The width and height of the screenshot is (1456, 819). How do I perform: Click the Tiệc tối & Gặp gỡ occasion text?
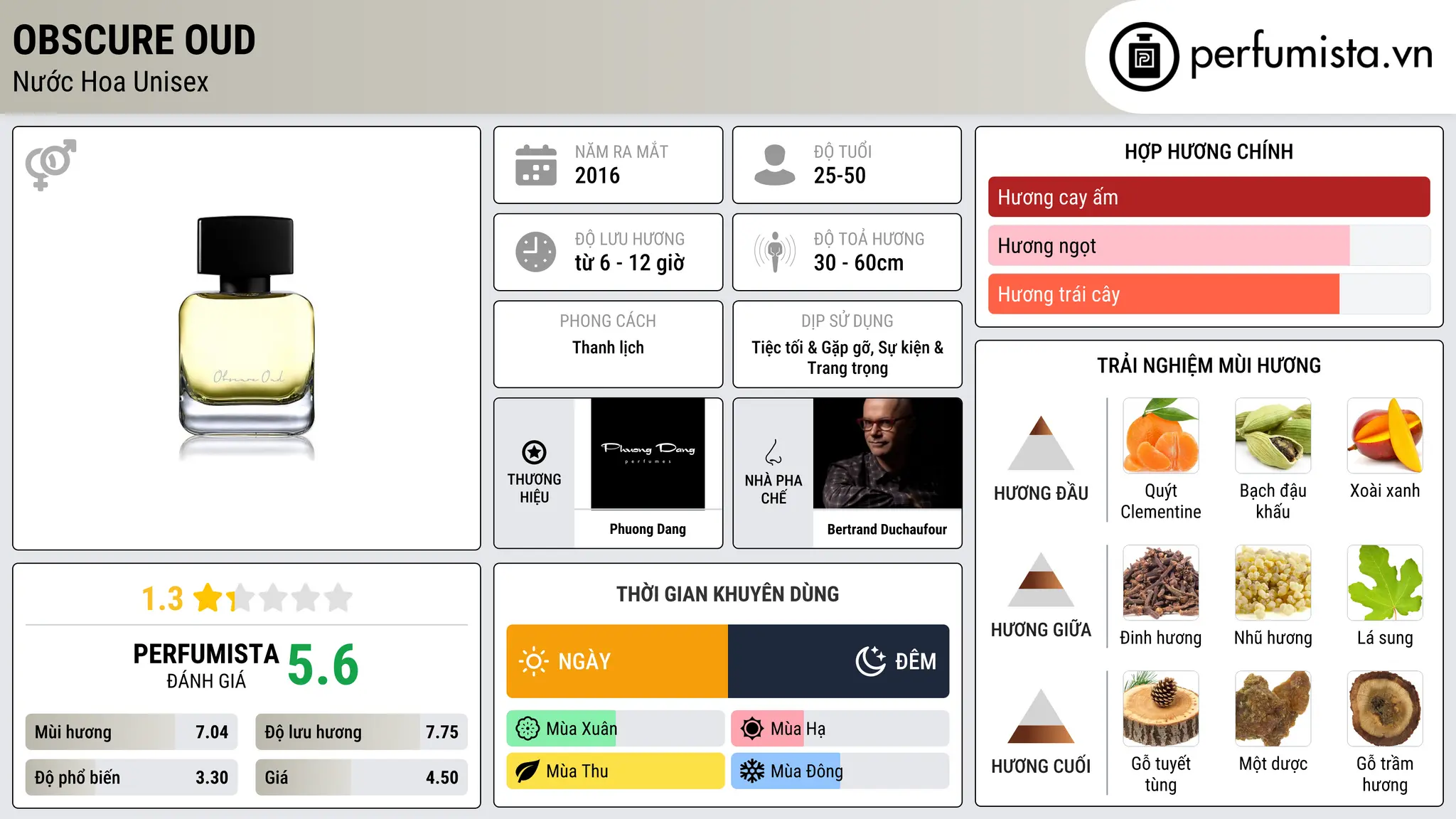point(847,358)
